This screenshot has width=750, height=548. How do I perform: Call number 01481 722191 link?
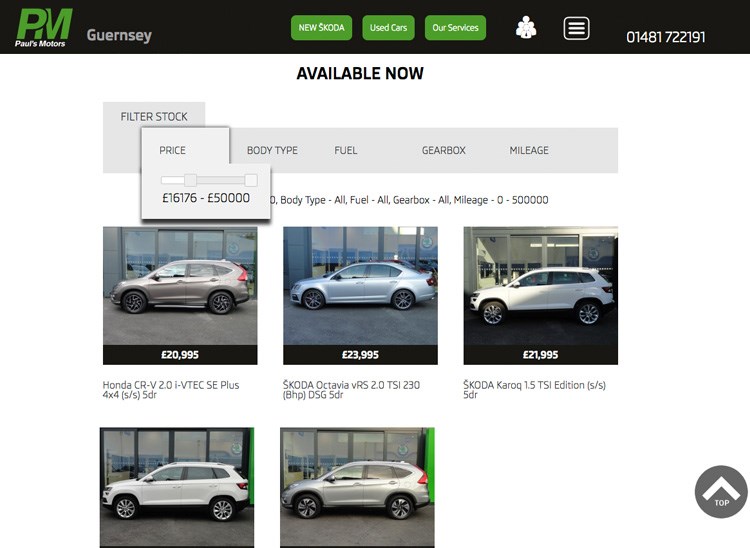click(x=665, y=37)
